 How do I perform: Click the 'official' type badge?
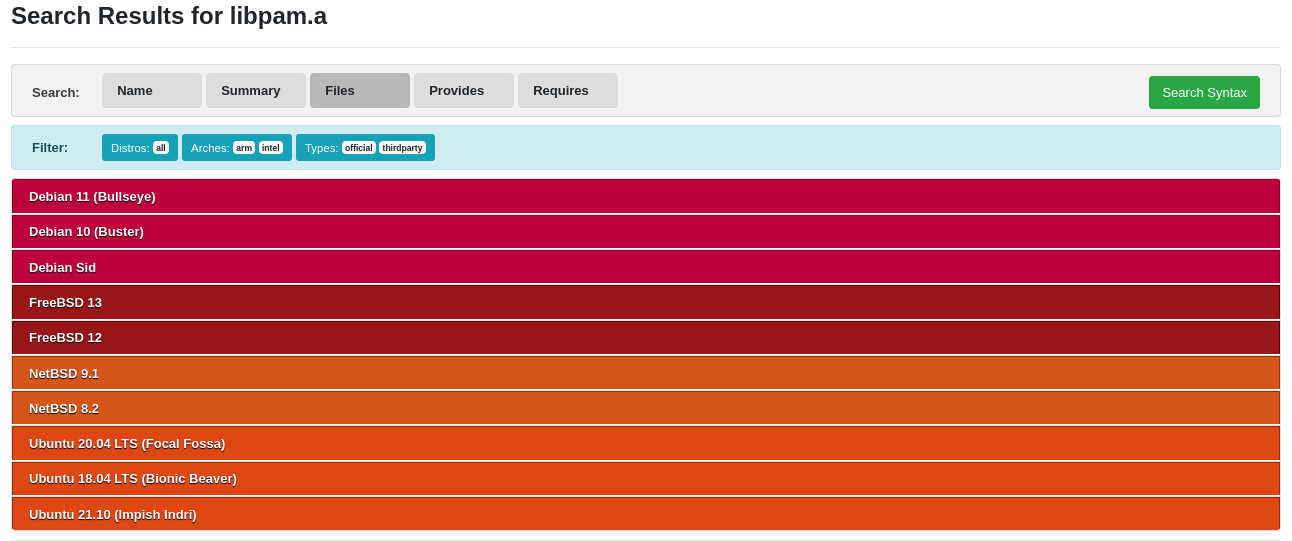[x=359, y=147]
